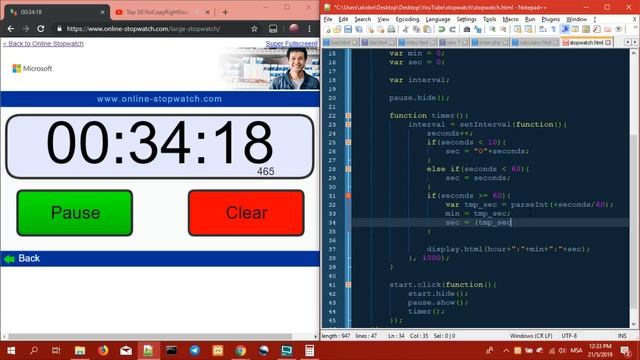Image resolution: width=640 pixels, height=360 pixels.
Task: Reload the online-stopwatch page
Action: tap(41, 29)
